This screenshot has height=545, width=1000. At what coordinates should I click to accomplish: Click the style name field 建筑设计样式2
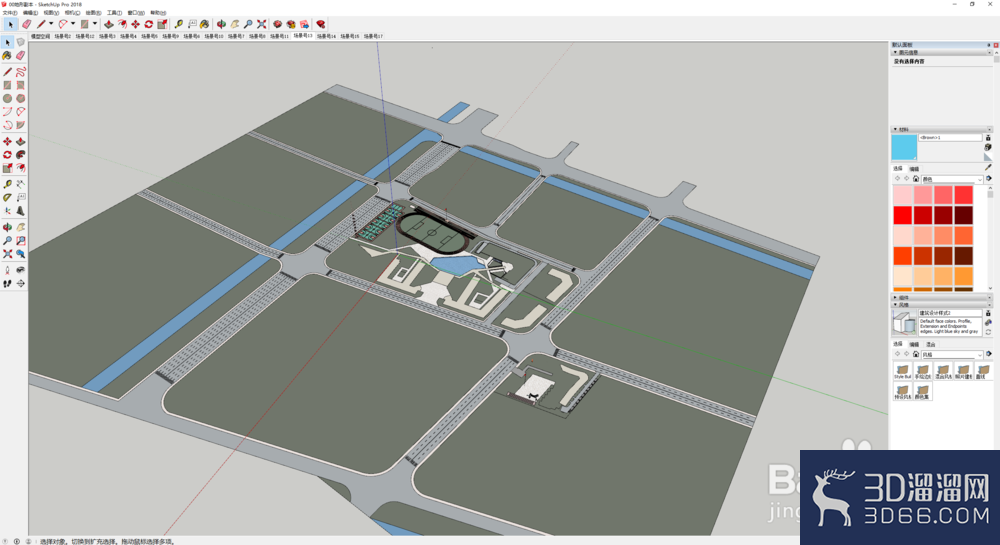(950, 313)
